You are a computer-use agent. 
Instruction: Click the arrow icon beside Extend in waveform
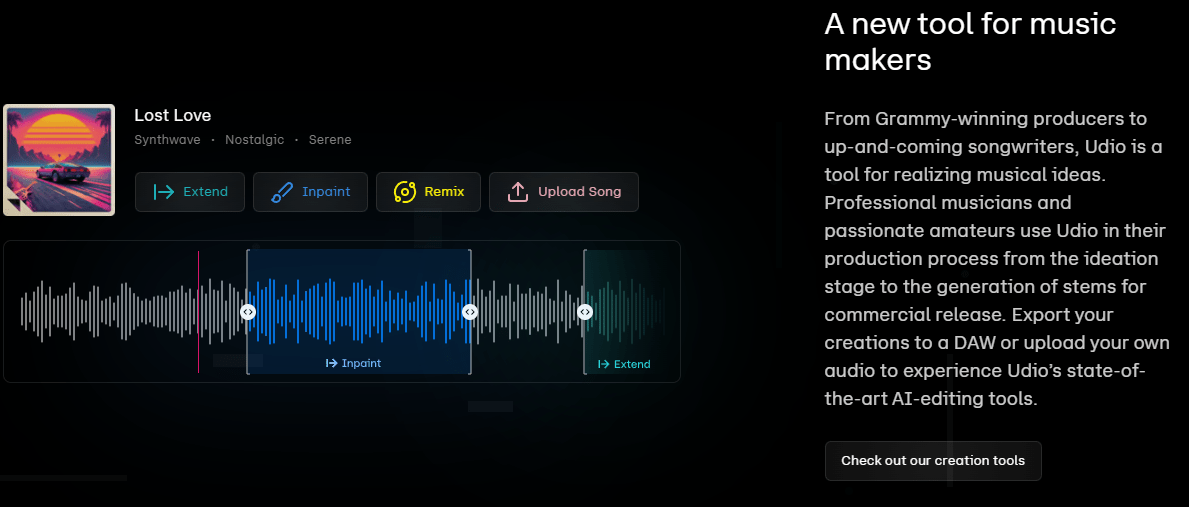(604, 364)
